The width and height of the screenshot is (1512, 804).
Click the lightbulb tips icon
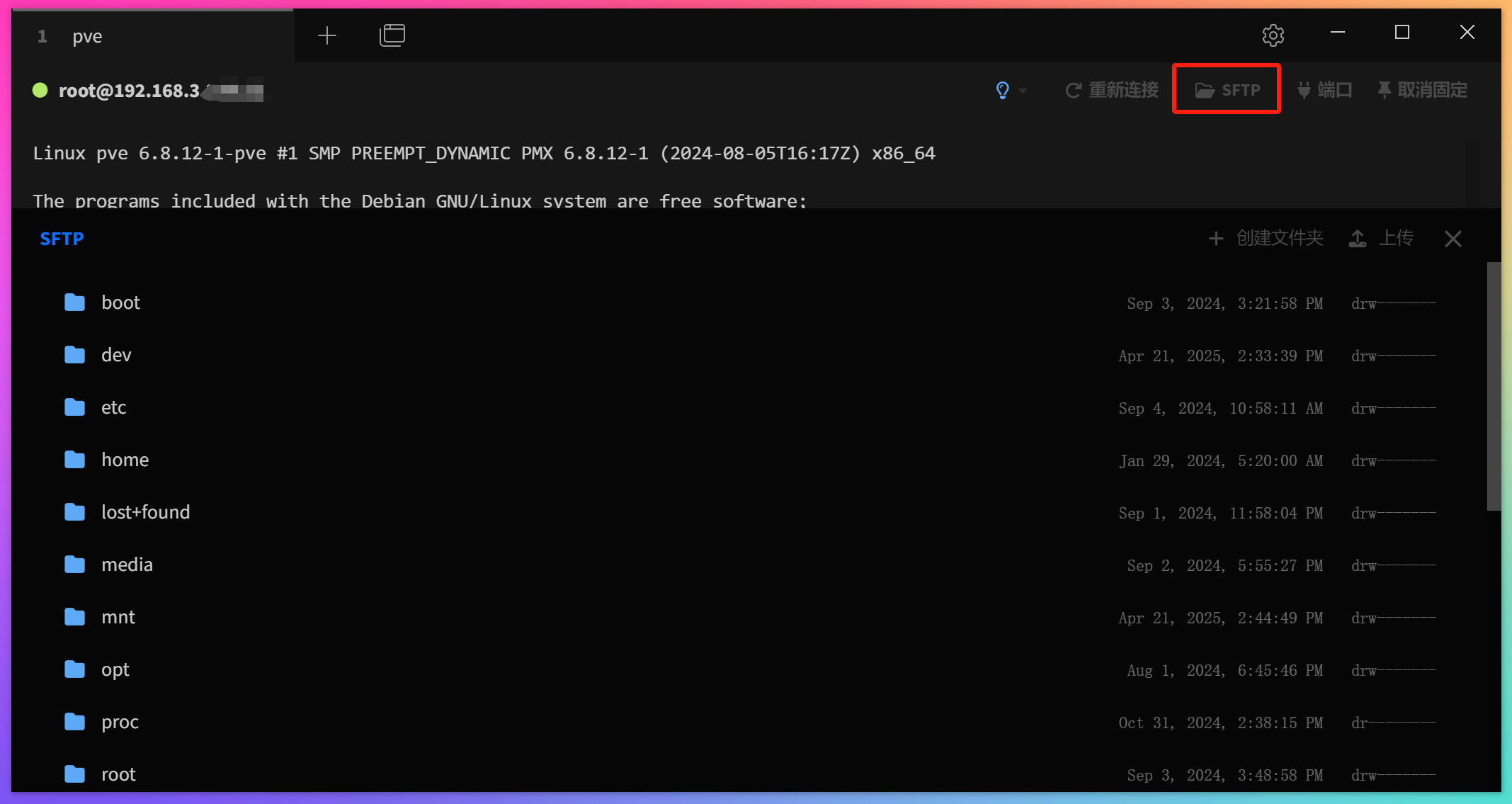tap(1002, 90)
